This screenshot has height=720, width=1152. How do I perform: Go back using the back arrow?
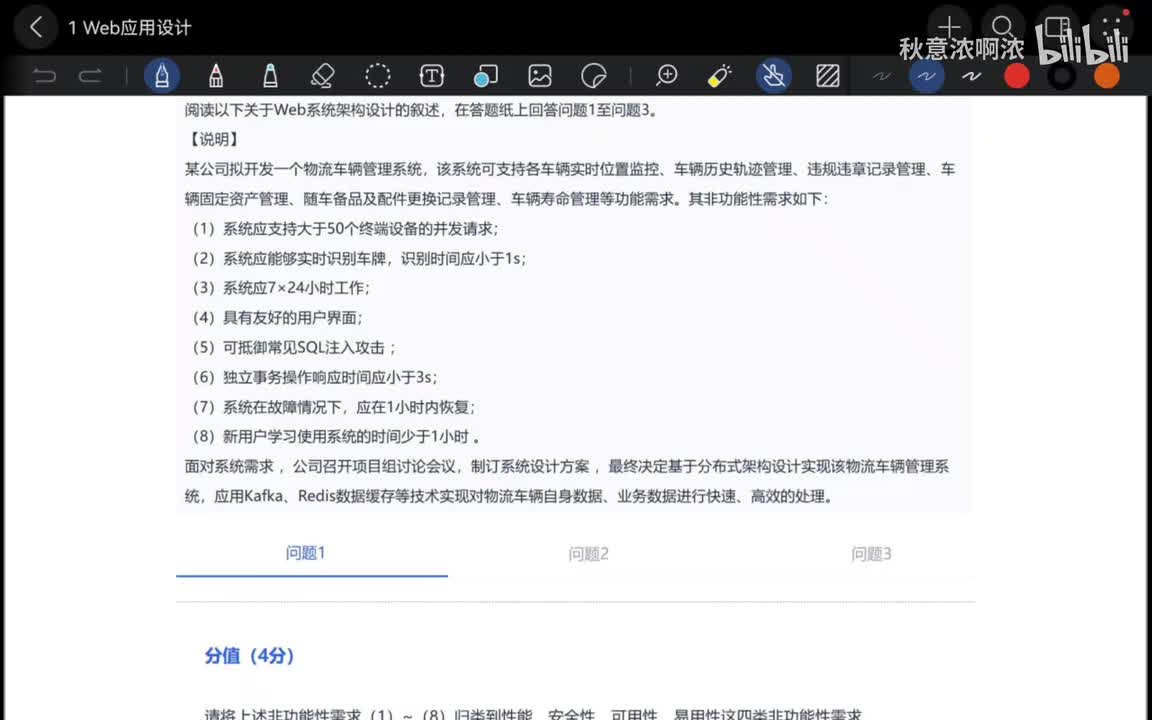tap(35, 28)
